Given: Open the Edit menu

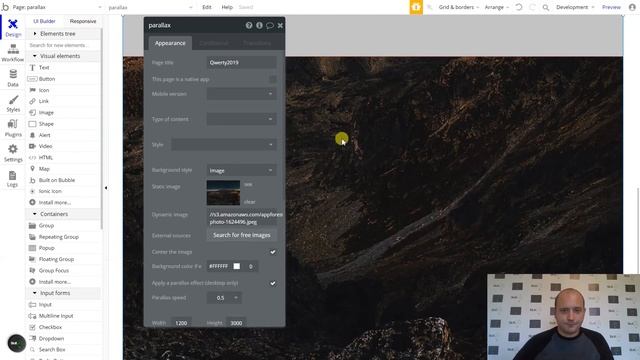Looking at the screenshot, I should point(207,7).
